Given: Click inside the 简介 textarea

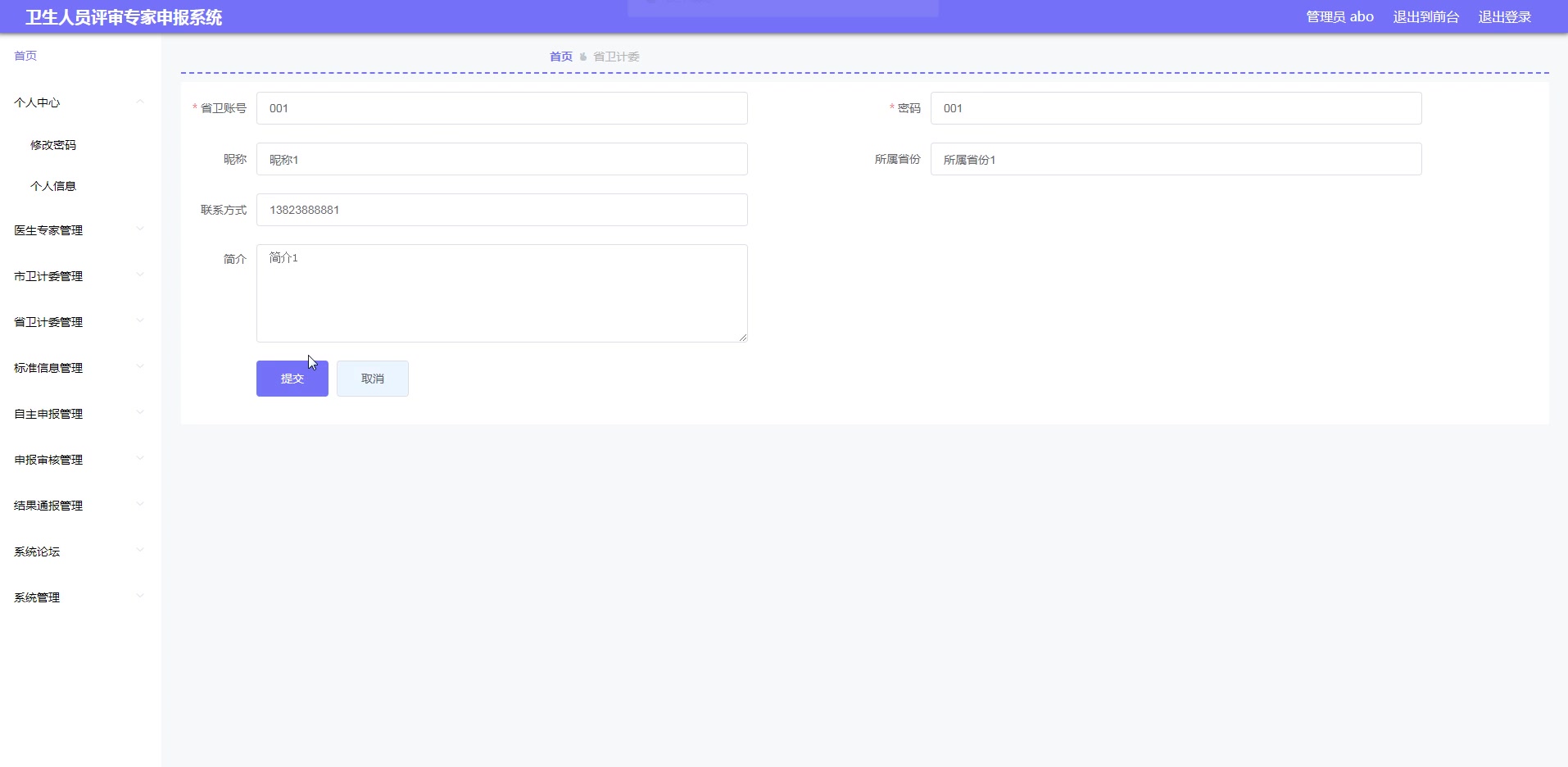Looking at the screenshot, I should 501,293.
